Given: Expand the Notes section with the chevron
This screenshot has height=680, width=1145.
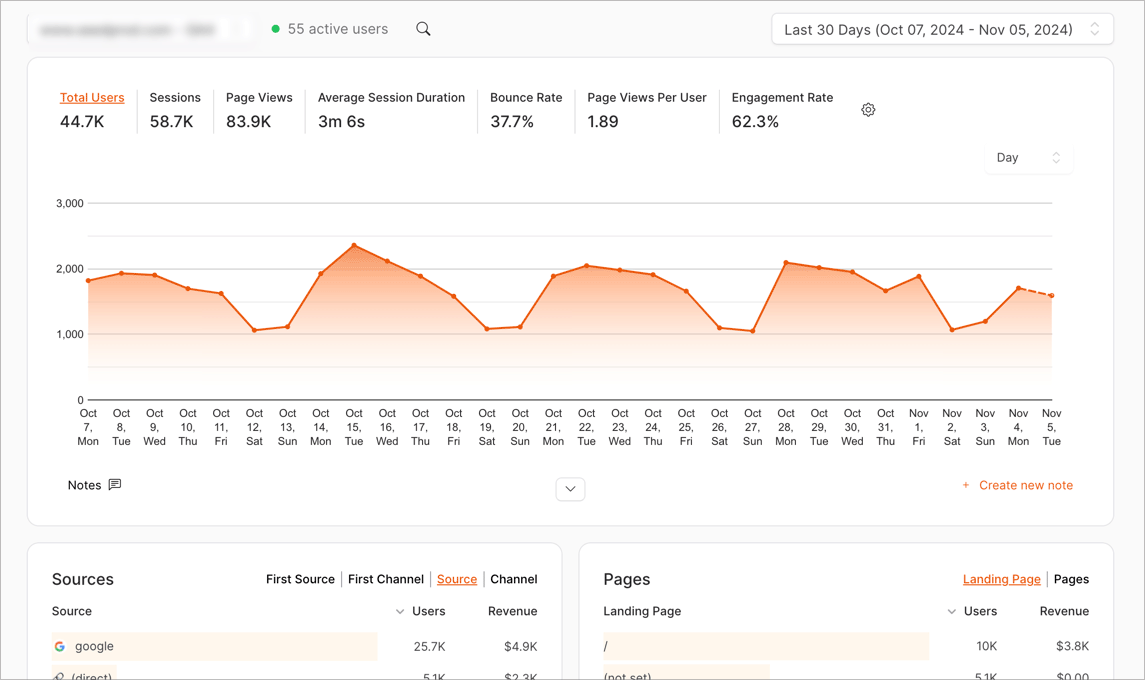Looking at the screenshot, I should click(x=570, y=489).
